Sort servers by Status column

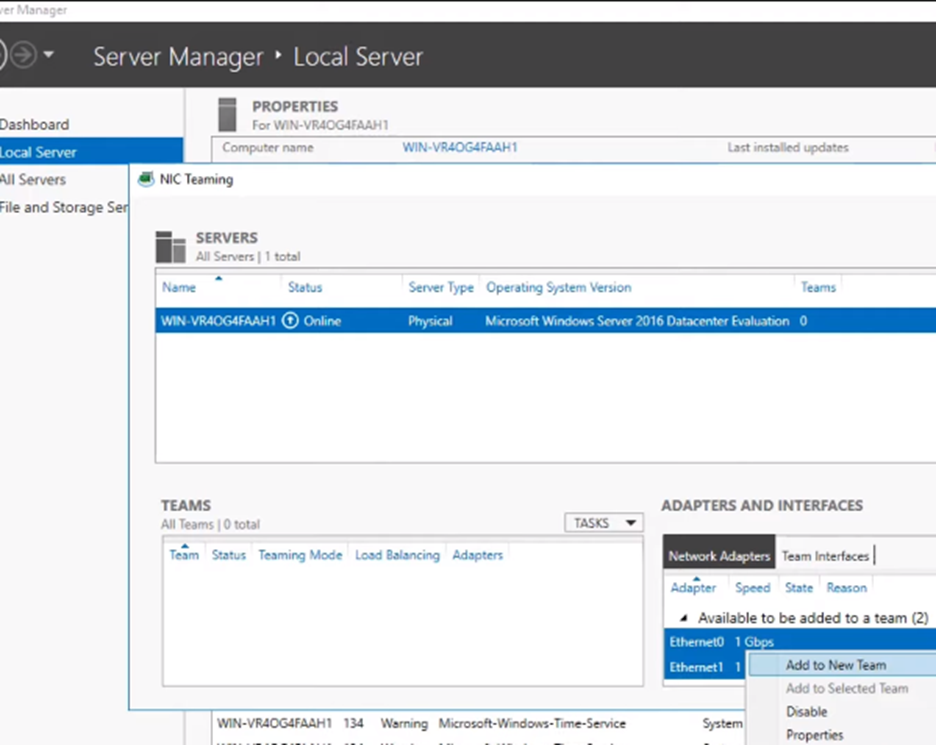(305, 287)
